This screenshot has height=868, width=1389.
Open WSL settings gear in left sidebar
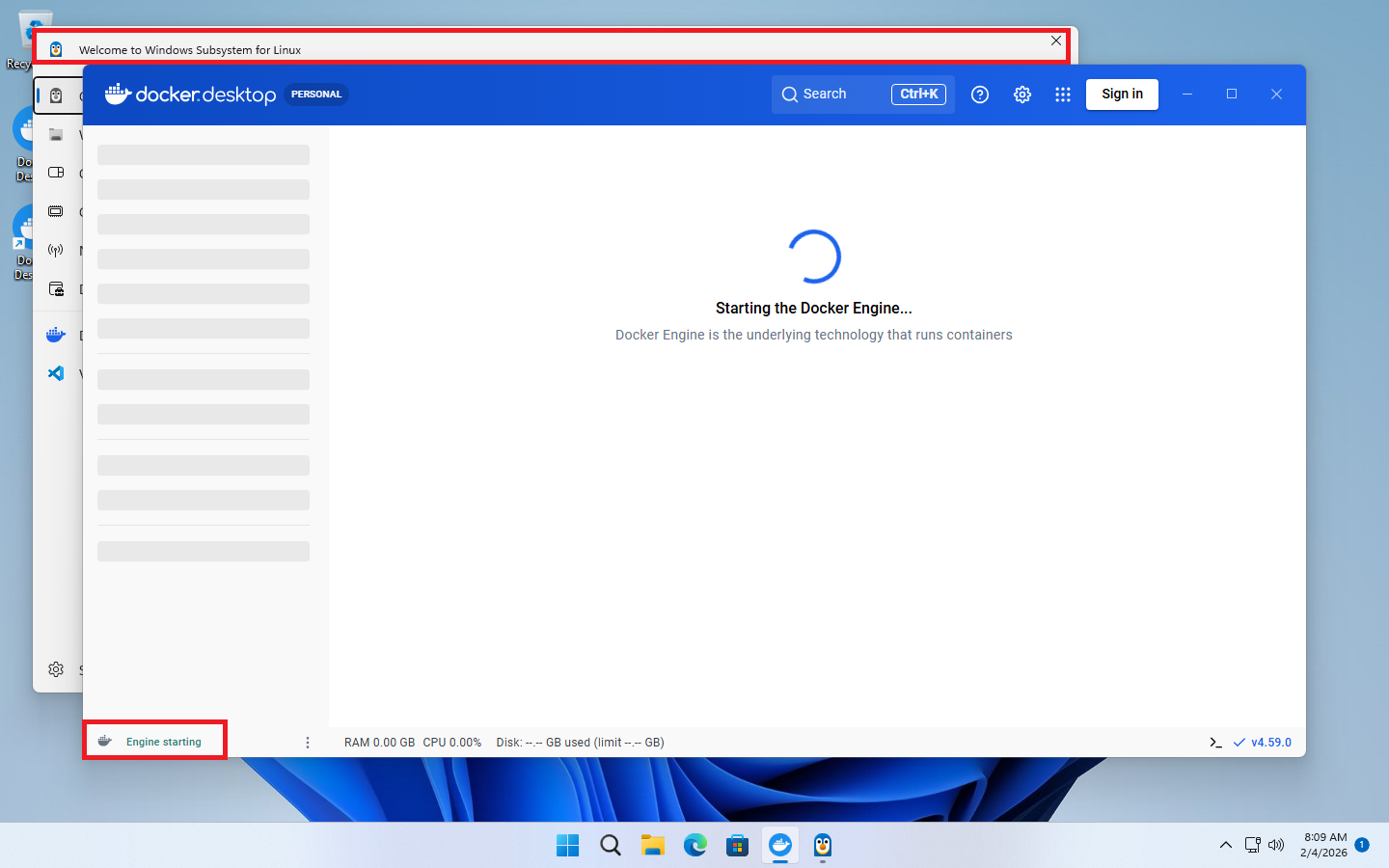pyautogui.click(x=56, y=669)
